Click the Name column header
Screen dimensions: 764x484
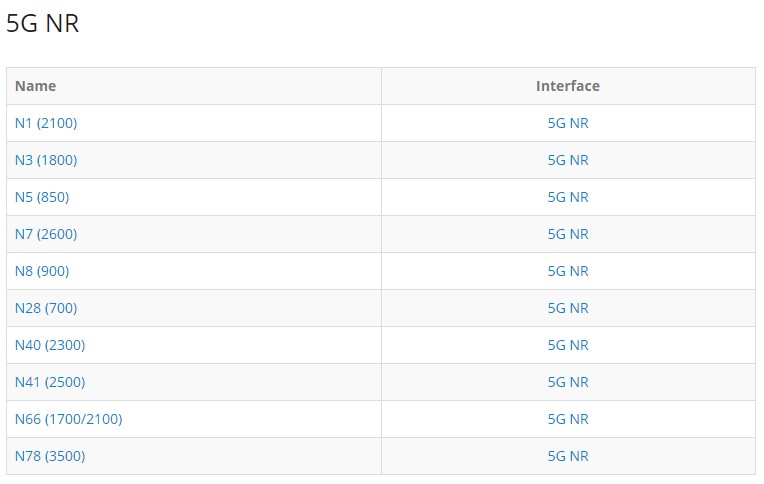[x=35, y=86]
